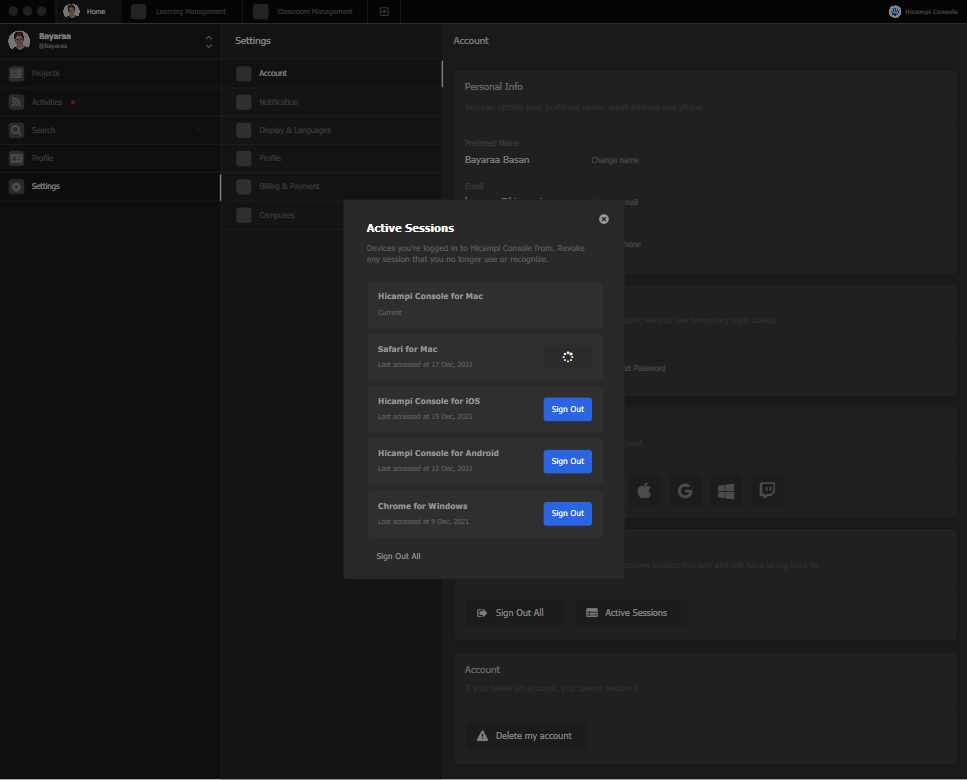
Task: Connect the Microsoft login icon
Action: click(726, 490)
